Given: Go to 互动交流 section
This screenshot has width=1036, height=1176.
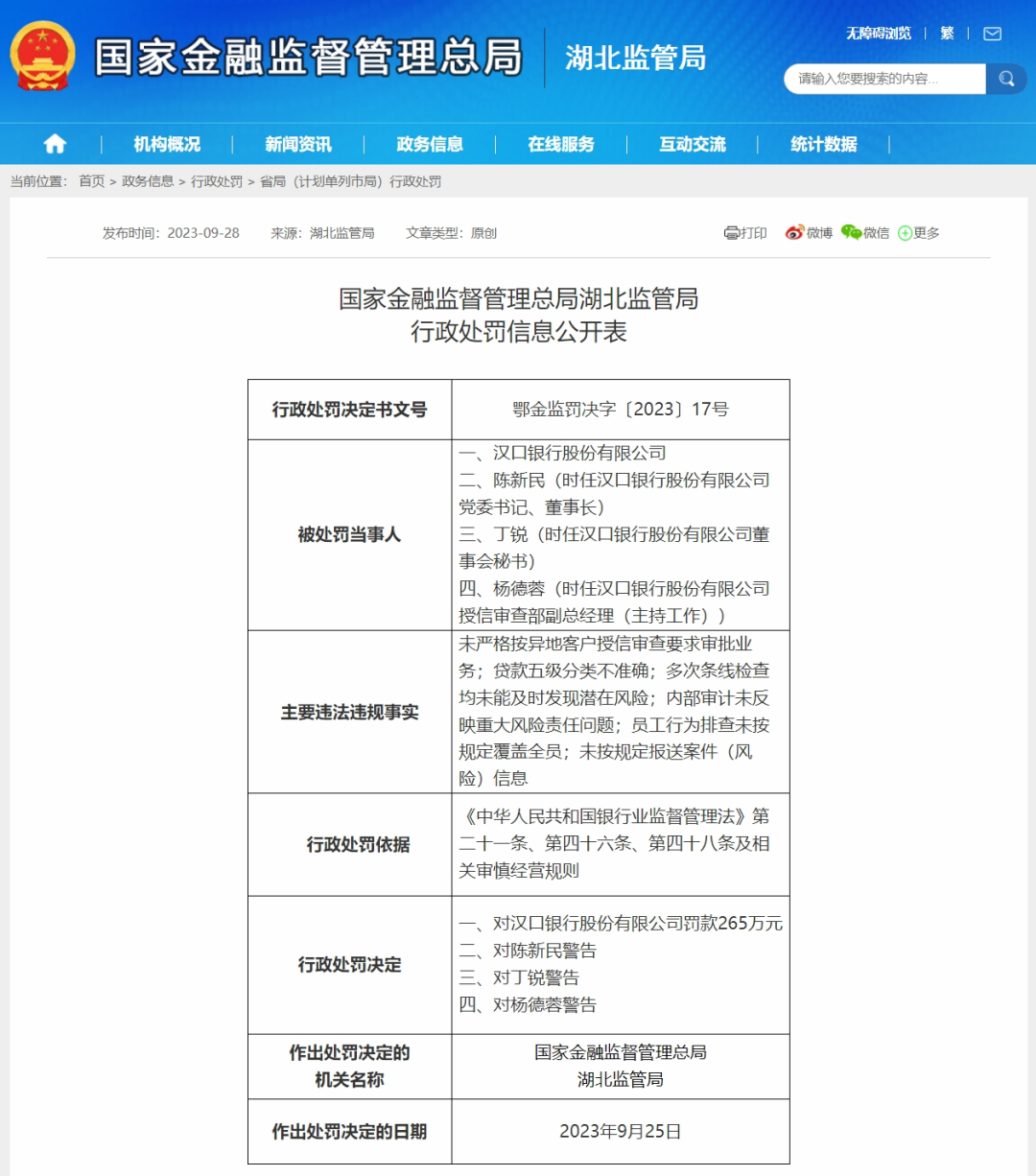Looking at the screenshot, I should pyautogui.click(x=693, y=144).
